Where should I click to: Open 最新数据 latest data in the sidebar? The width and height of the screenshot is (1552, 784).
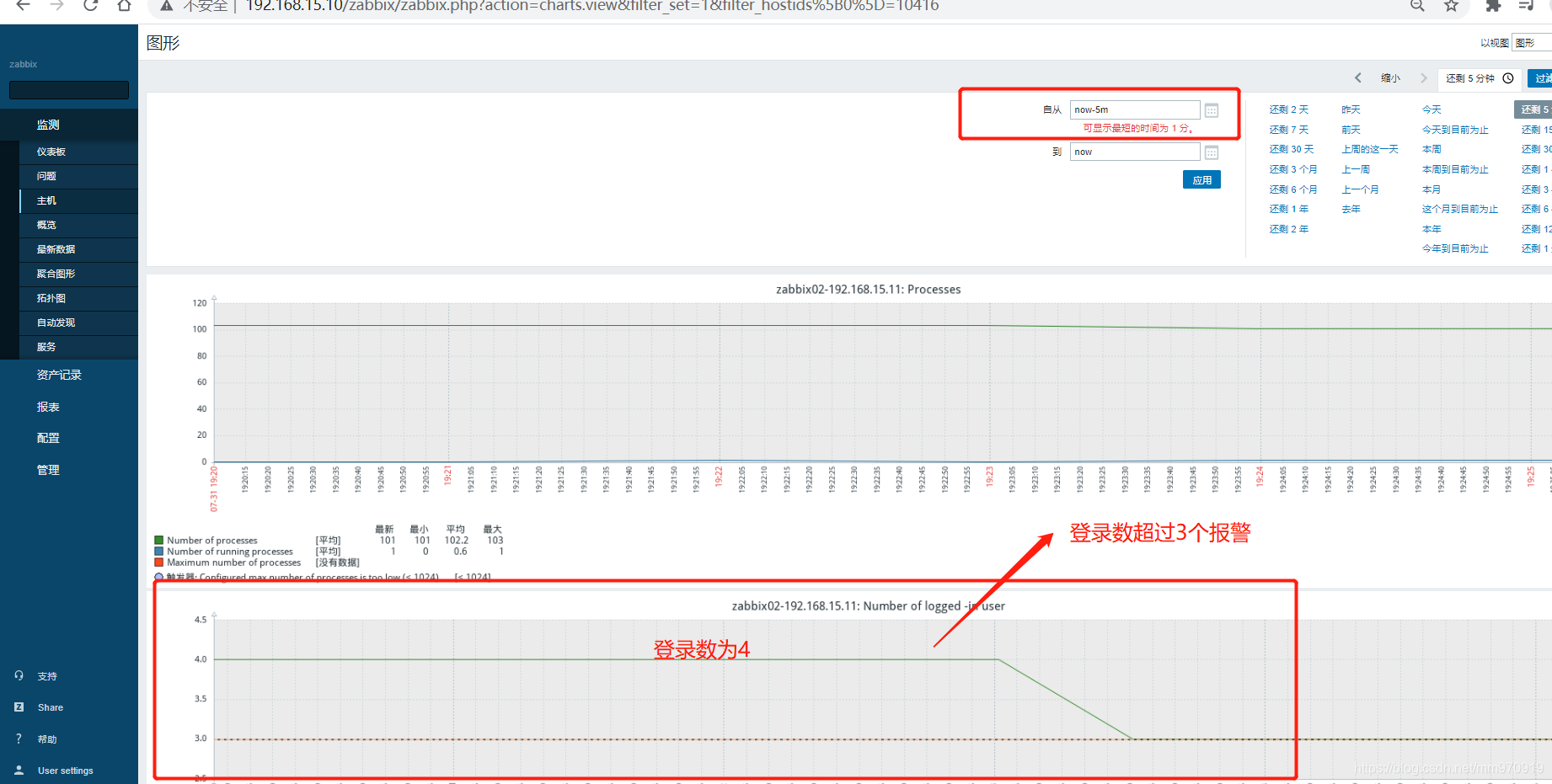(x=78, y=250)
